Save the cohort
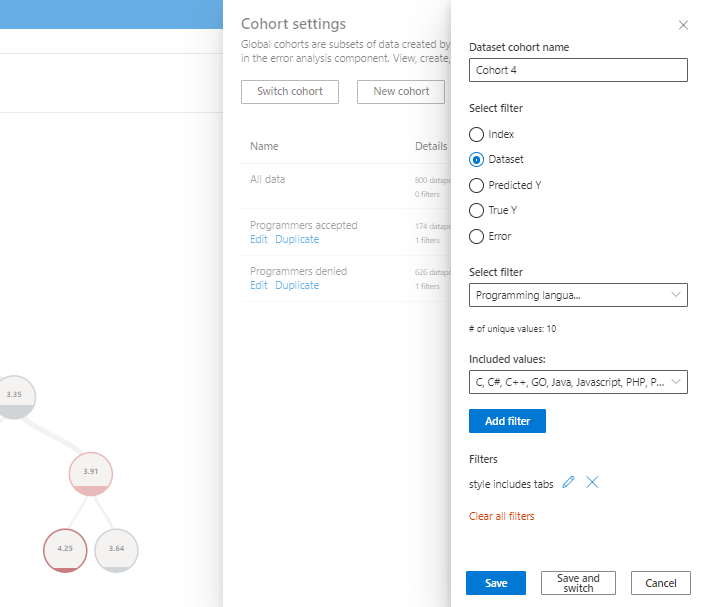 (x=495, y=583)
